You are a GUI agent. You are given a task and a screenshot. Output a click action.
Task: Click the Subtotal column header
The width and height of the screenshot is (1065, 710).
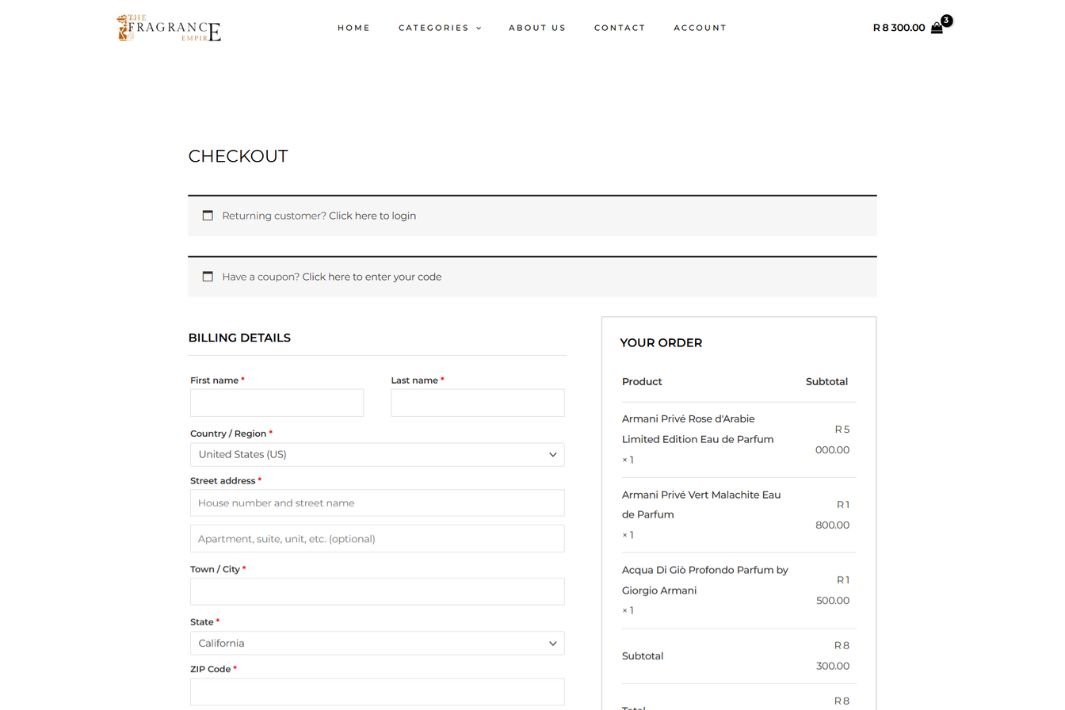point(827,381)
